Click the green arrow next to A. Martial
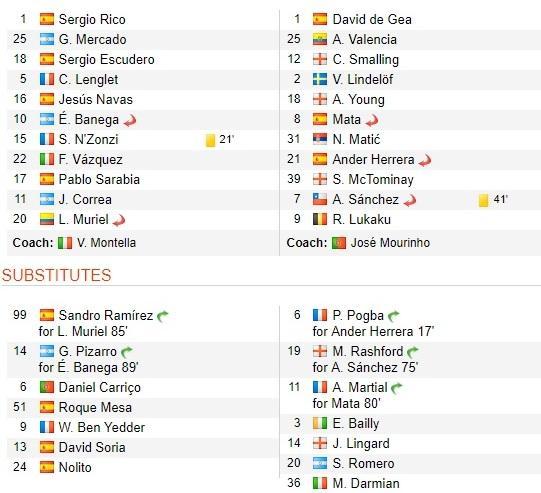541x493 pixels. [x=397, y=388]
